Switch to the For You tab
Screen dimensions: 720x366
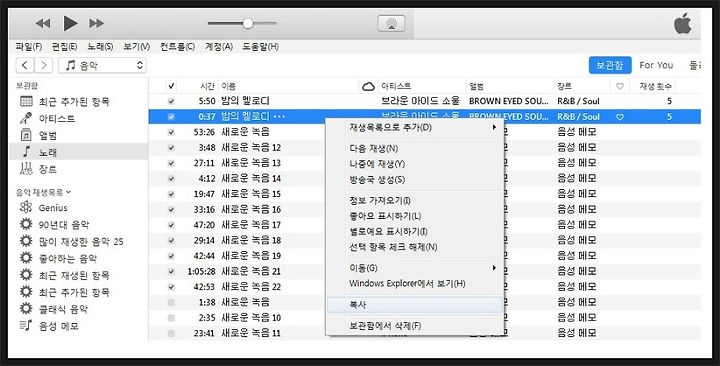tap(656, 66)
